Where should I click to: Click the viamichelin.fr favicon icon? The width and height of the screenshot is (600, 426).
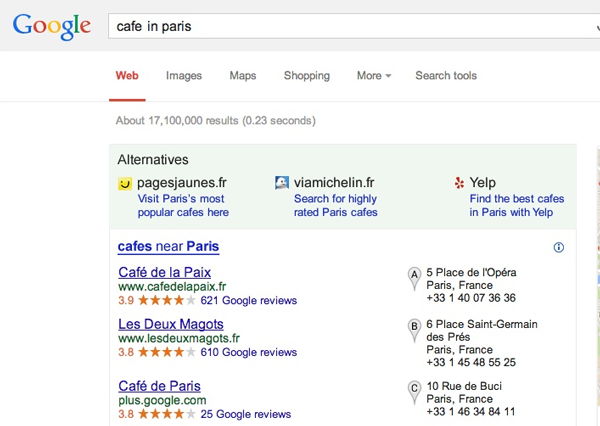[x=282, y=183]
